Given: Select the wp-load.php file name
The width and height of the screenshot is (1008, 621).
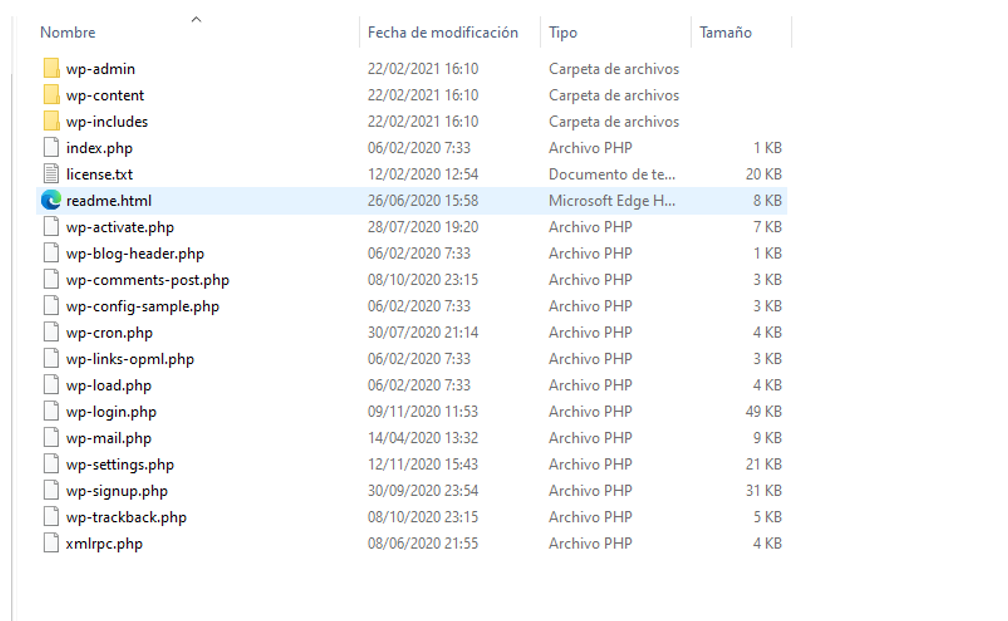Looking at the screenshot, I should click(109, 385).
